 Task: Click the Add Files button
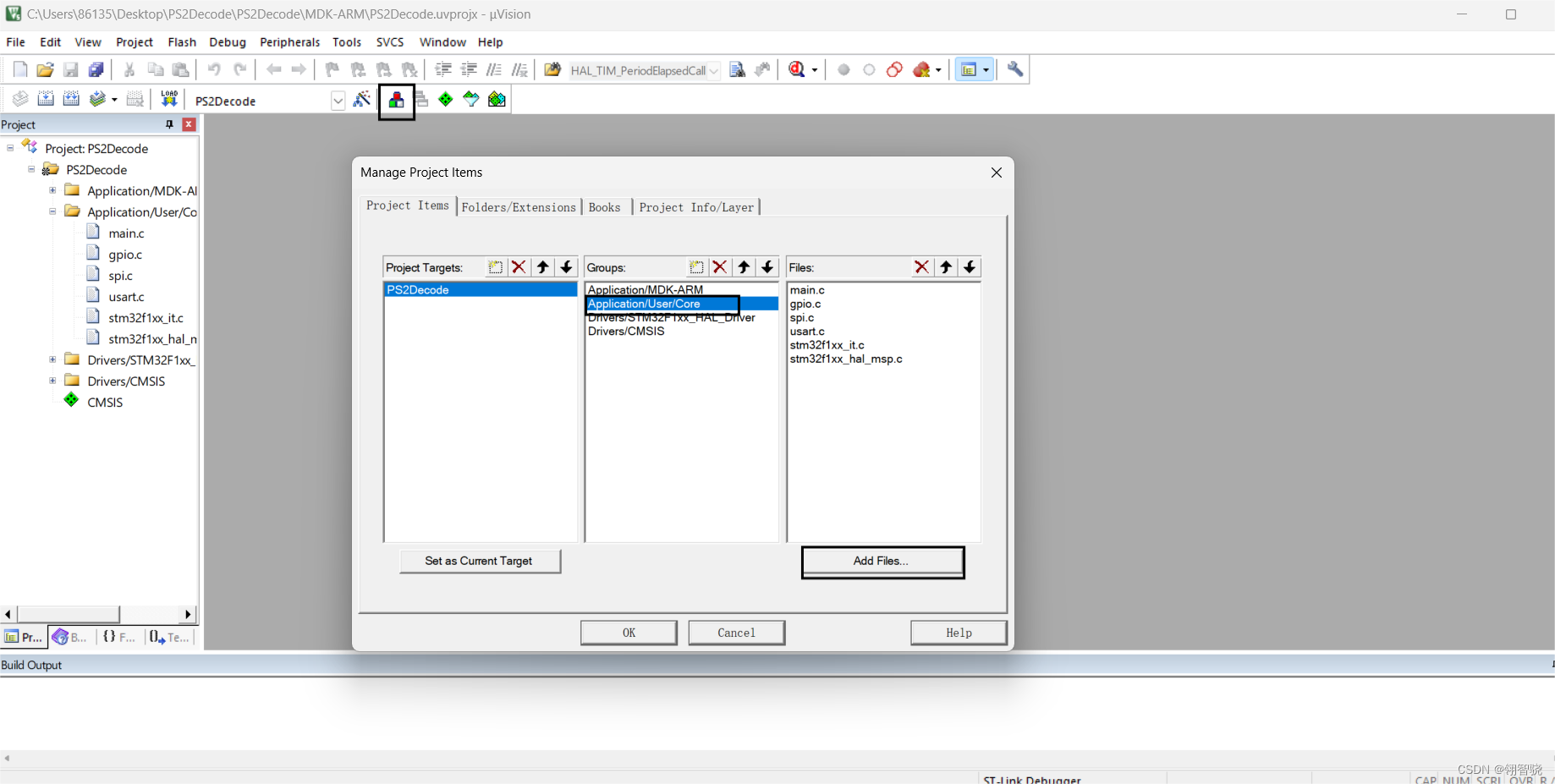click(882, 561)
